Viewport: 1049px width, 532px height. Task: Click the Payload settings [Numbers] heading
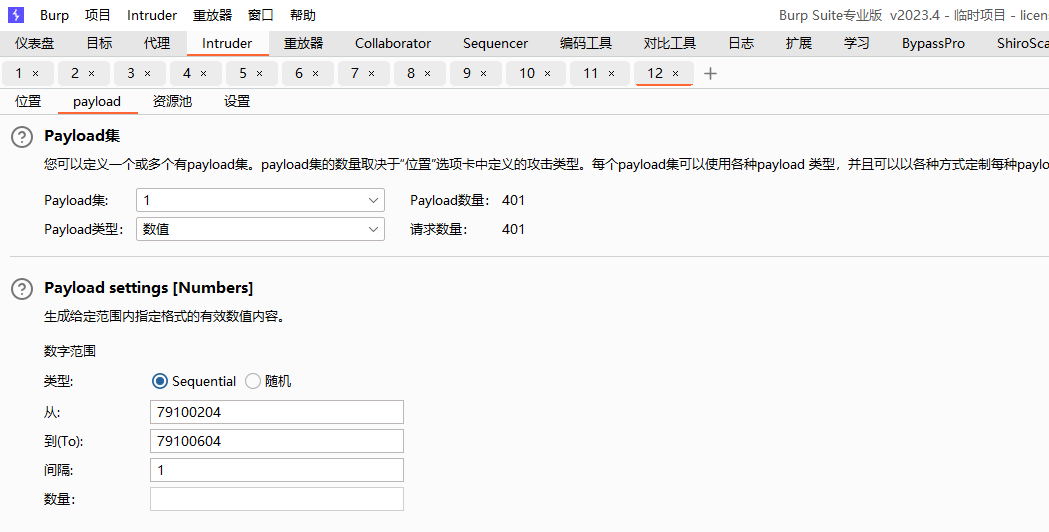[149, 288]
